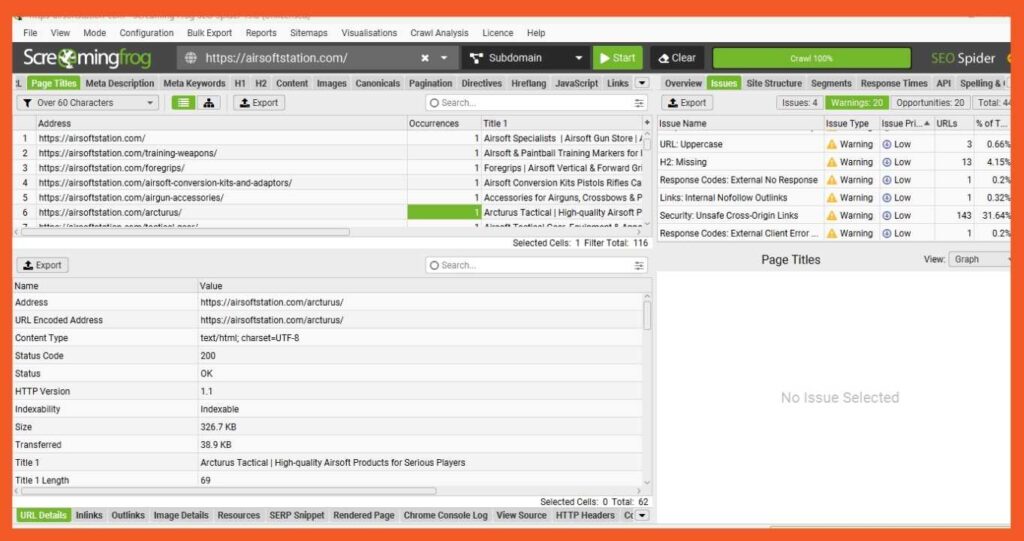
Task: Toggle the Opportunities: 20 filter
Action: click(x=930, y=103)
